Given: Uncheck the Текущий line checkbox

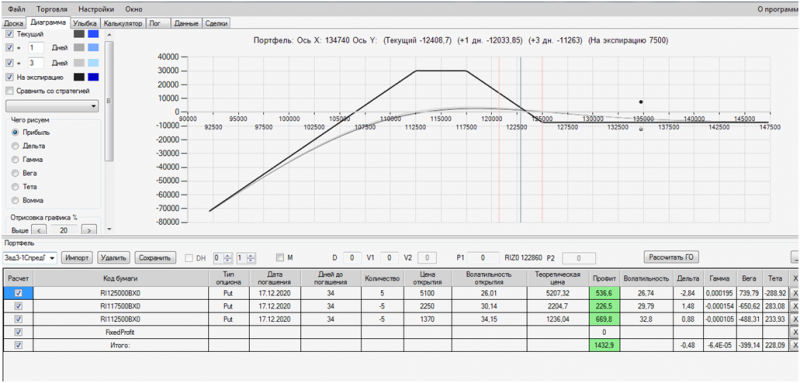Looking at the screenshot, I should pos(9,34).
